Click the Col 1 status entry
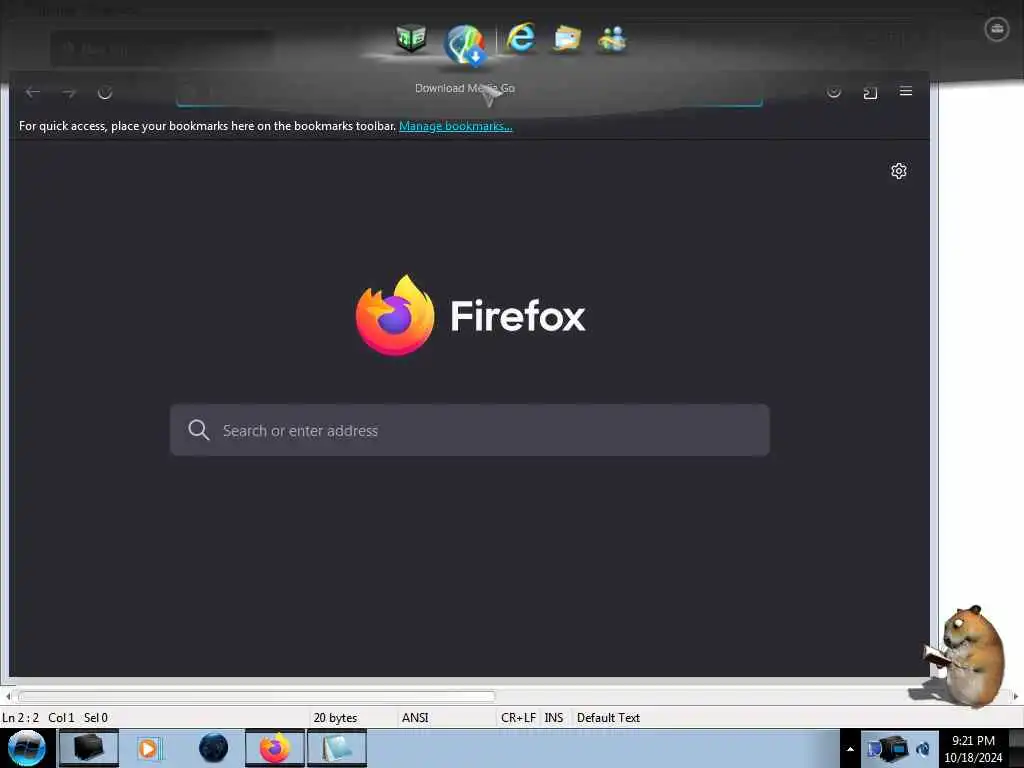The width and height of the screenshot is (1024, 768). point(61,718)
